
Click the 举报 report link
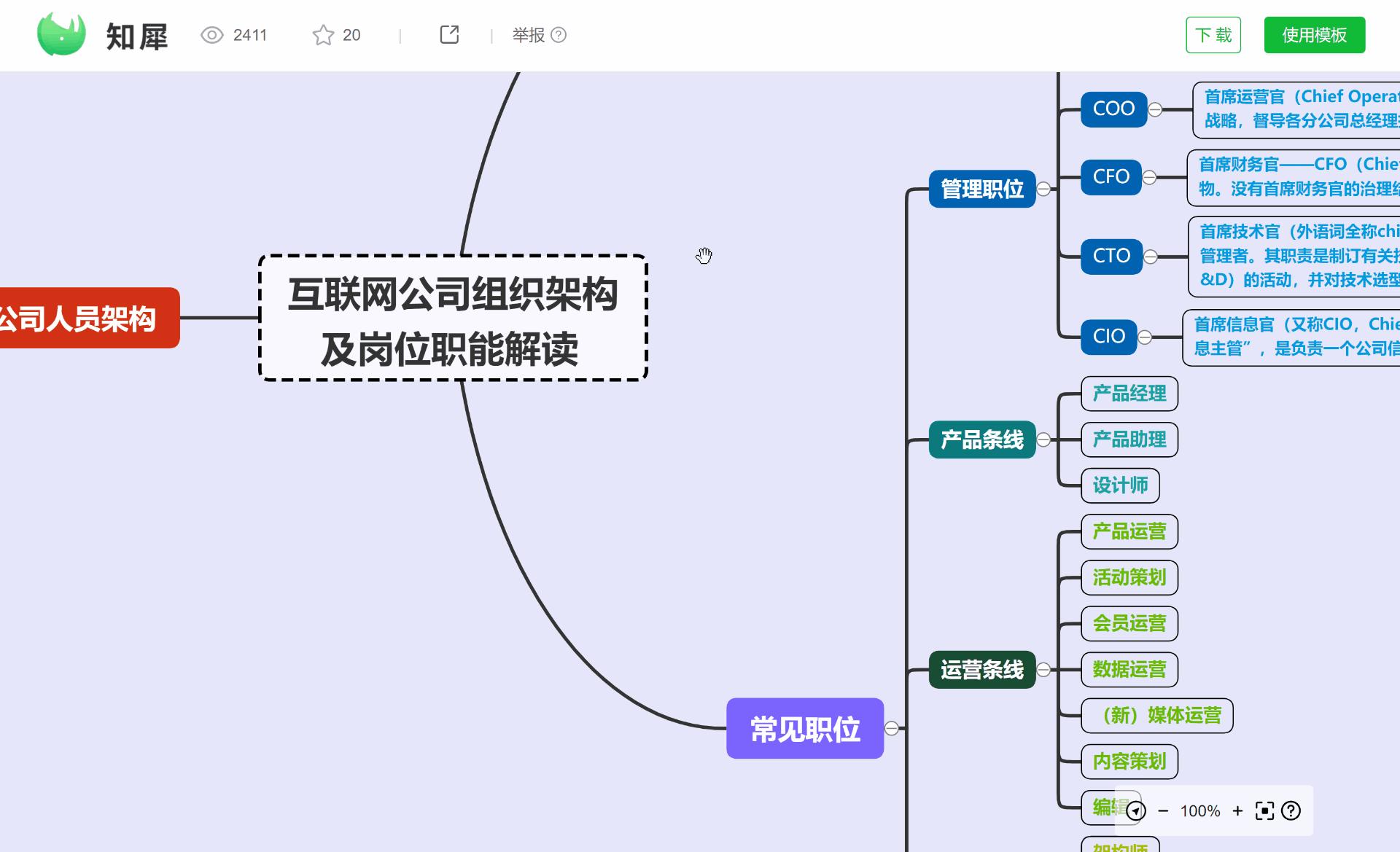529,35
